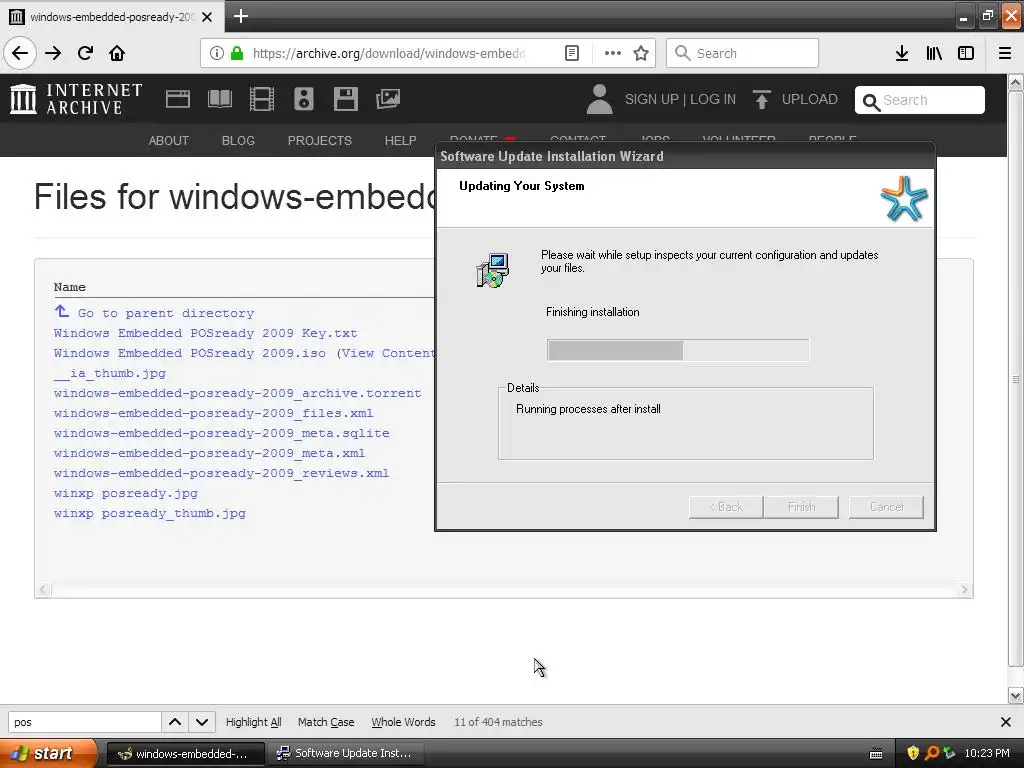
Task: Open the Audio speaker icon in Archive header
Action: tap(304, 99)
